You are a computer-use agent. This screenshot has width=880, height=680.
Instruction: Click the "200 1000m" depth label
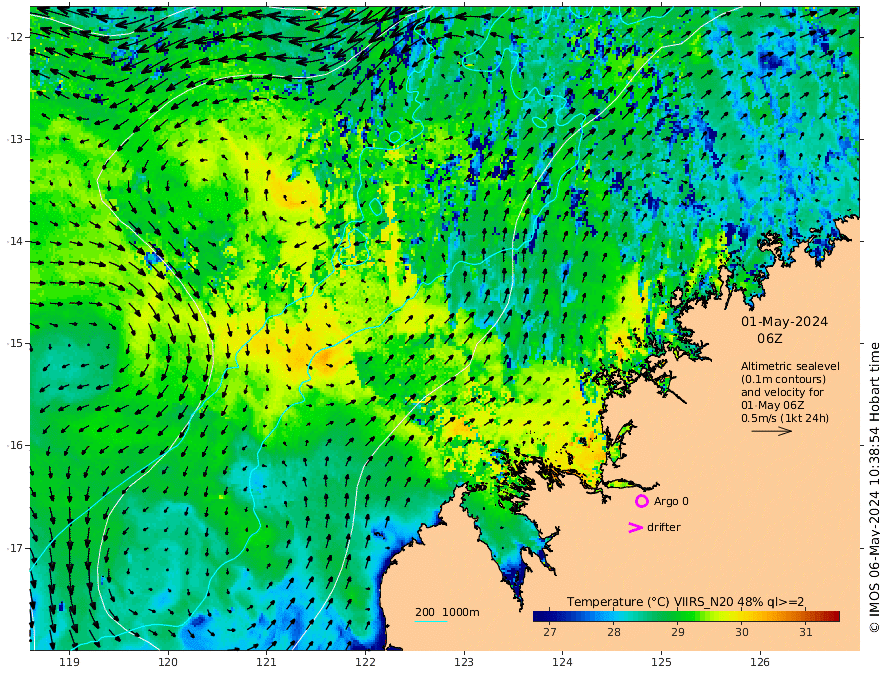tap(447, 612)
